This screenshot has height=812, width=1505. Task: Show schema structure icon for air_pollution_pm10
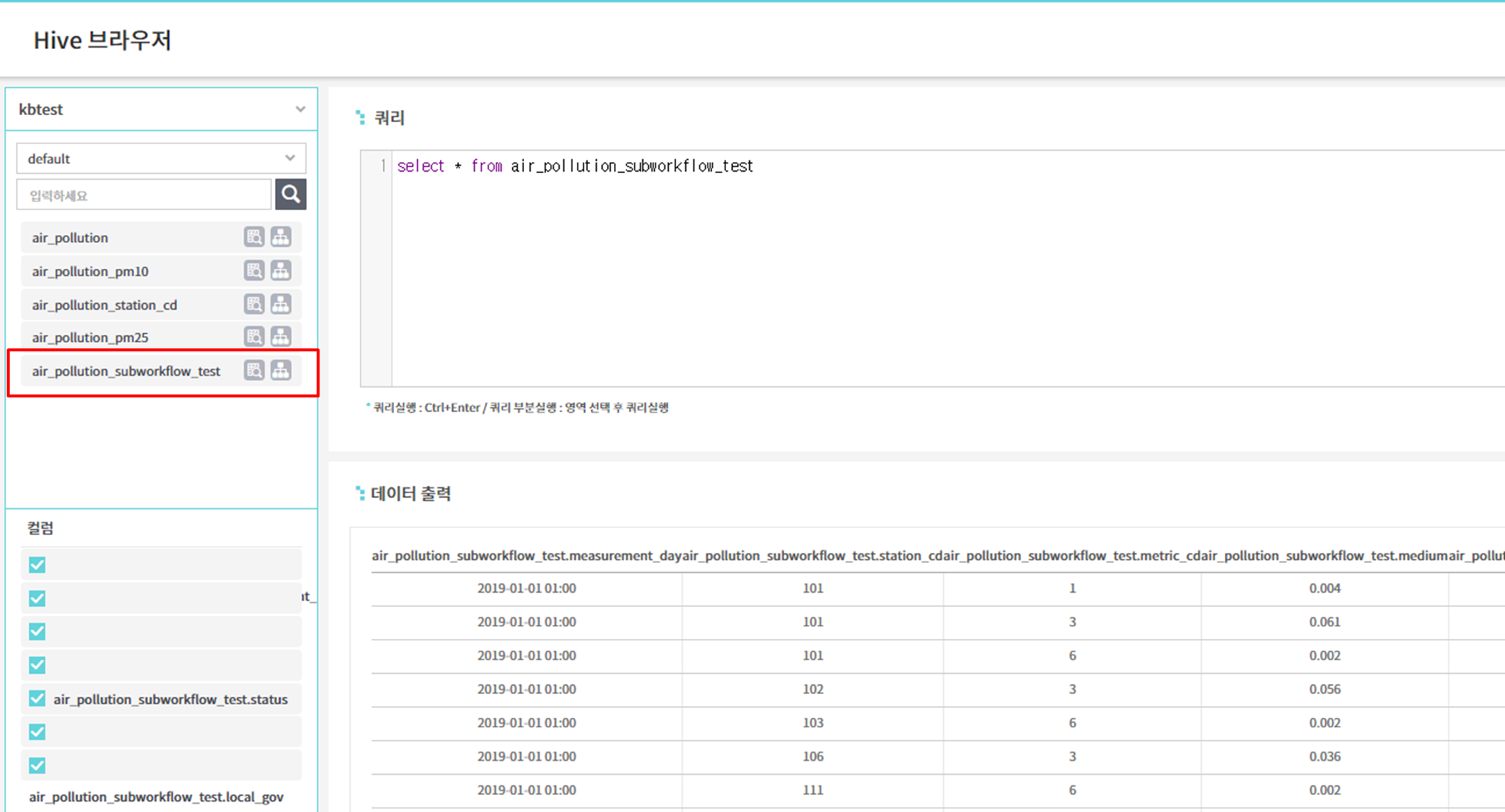click(x=281, y=270)
